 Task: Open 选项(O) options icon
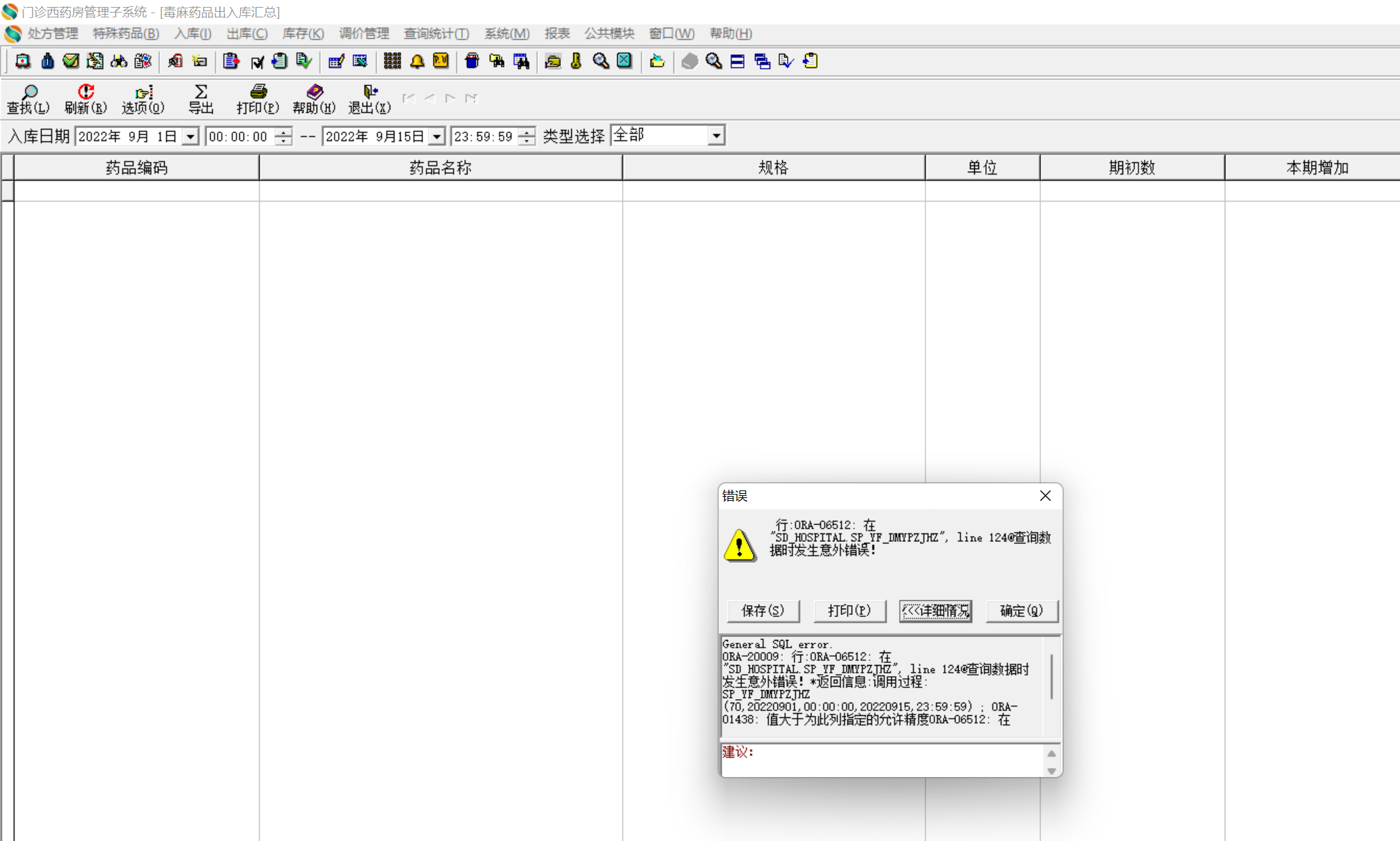pyautogui.click(x=143, y=98)
